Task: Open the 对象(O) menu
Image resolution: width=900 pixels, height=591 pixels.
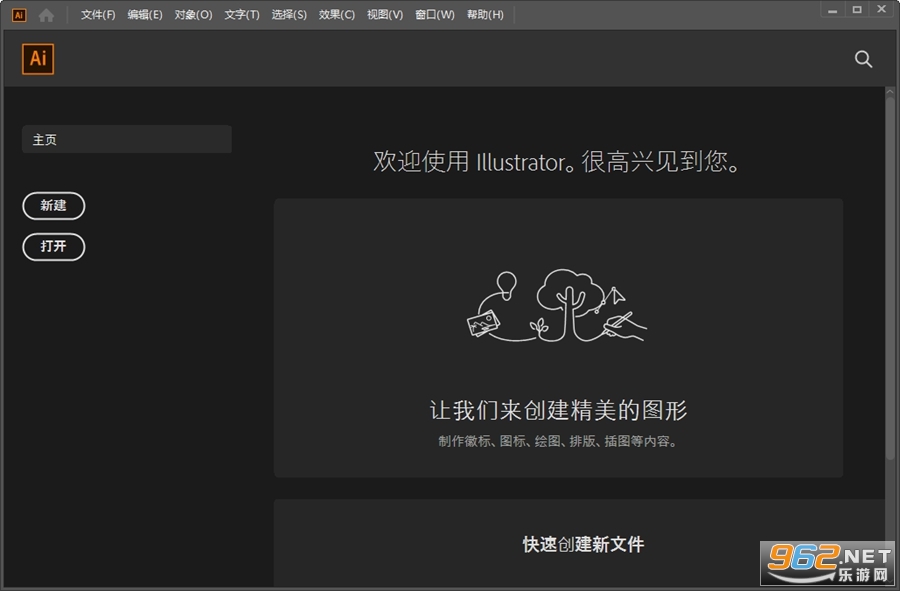Action: coord(193,15)
